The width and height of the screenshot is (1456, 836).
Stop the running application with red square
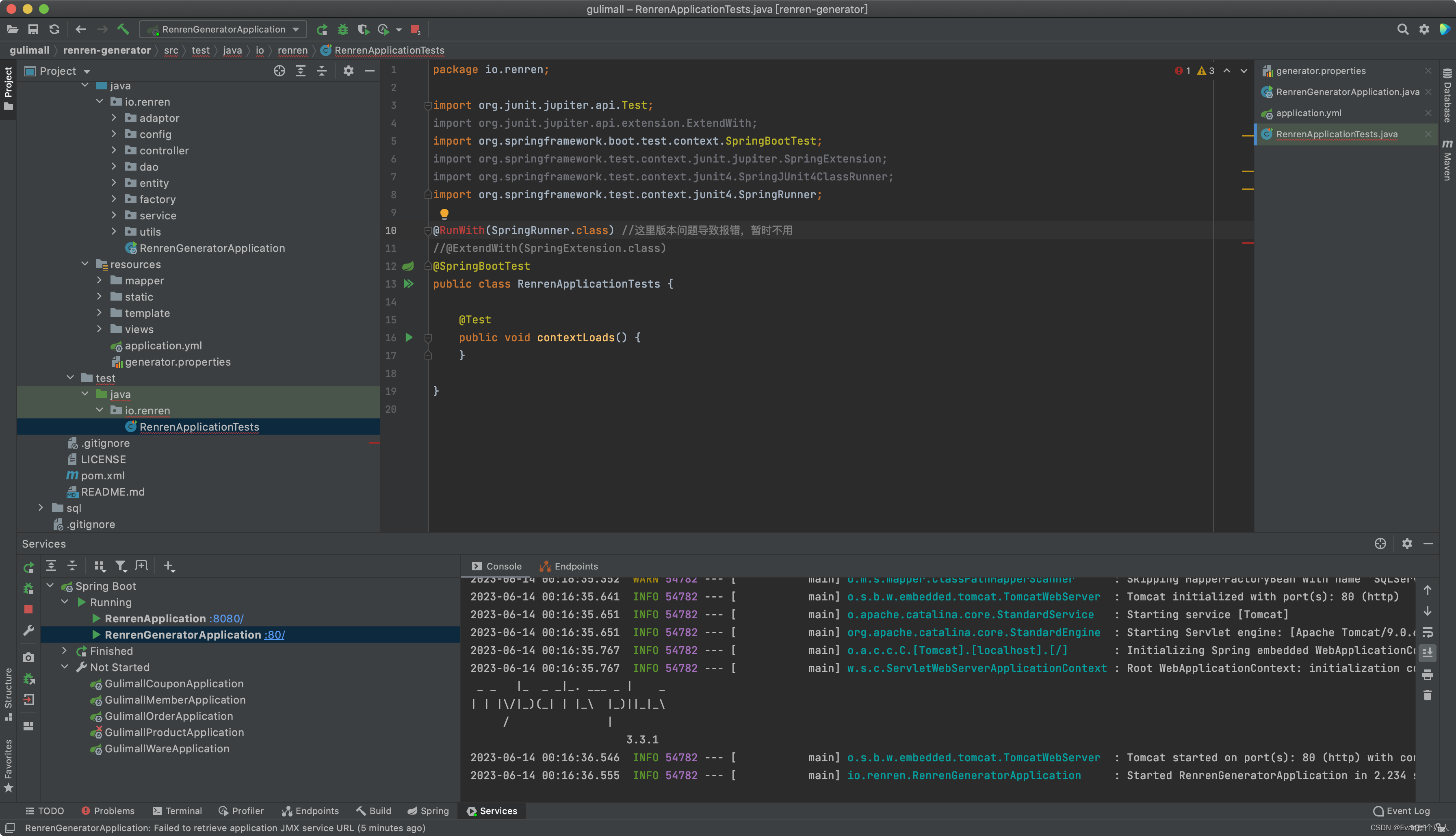tap(416, 29)
